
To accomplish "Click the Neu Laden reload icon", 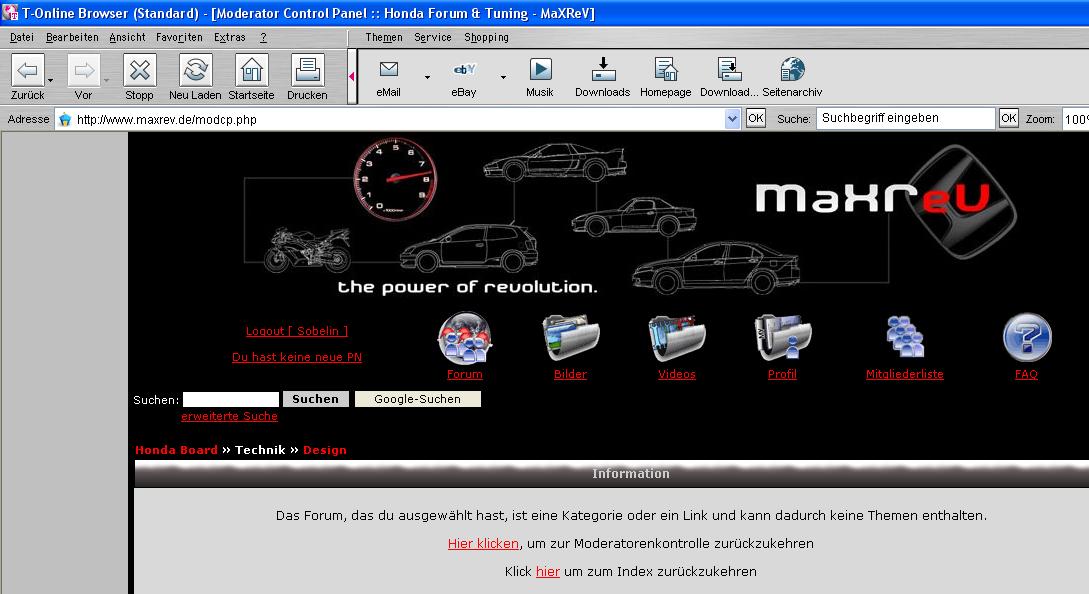I will pyautogui.click(x=195, y=71).
